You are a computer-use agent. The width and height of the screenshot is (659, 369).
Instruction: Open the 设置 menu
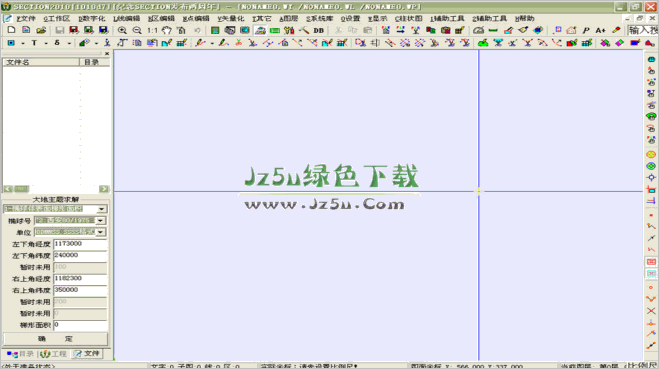[x=350, y=18]
